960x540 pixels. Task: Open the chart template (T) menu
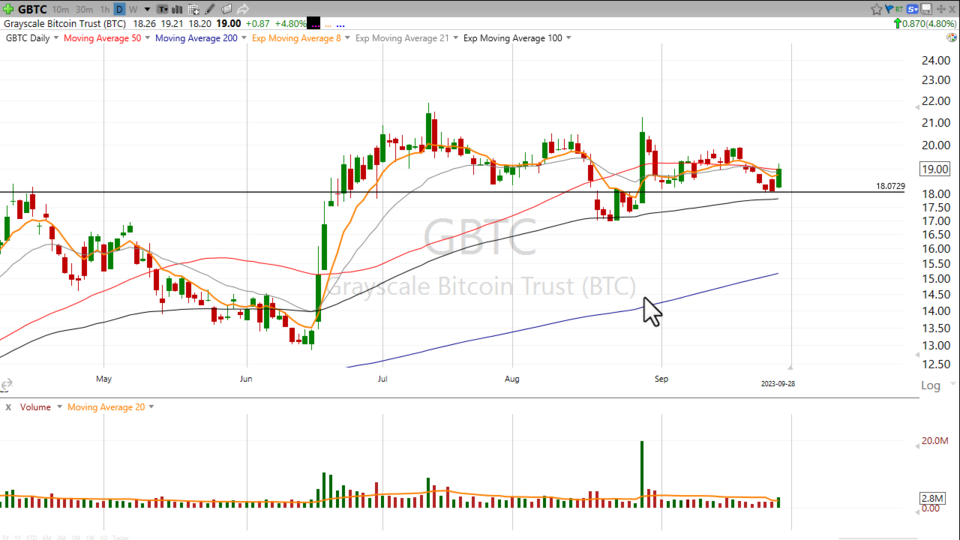(163, 9)
